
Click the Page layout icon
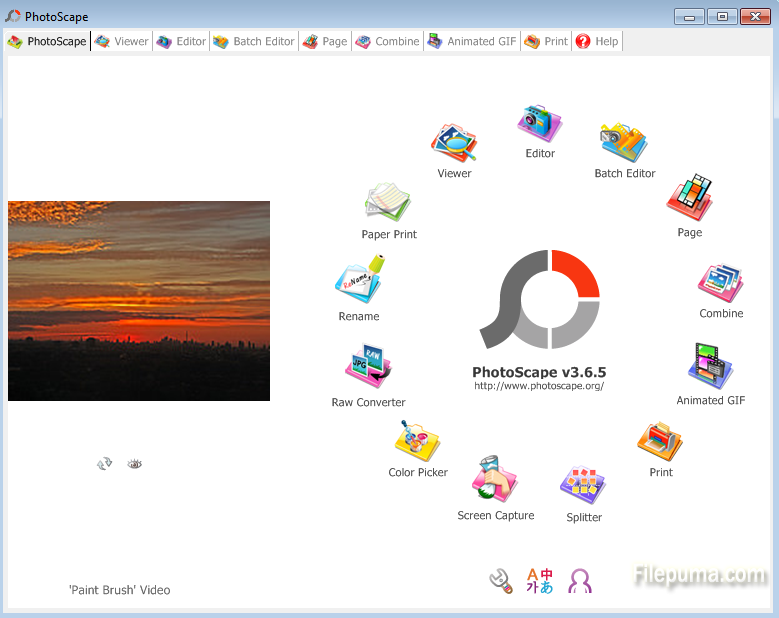click(x=689, y=200)
